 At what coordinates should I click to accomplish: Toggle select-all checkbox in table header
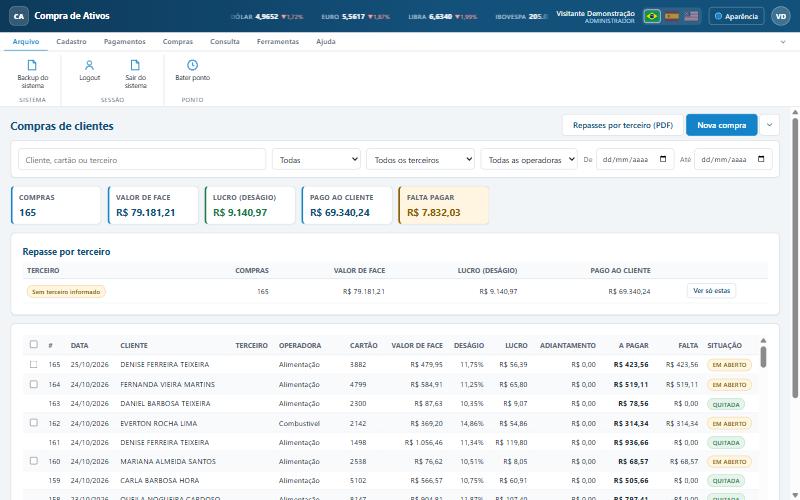tap(34, 344)
